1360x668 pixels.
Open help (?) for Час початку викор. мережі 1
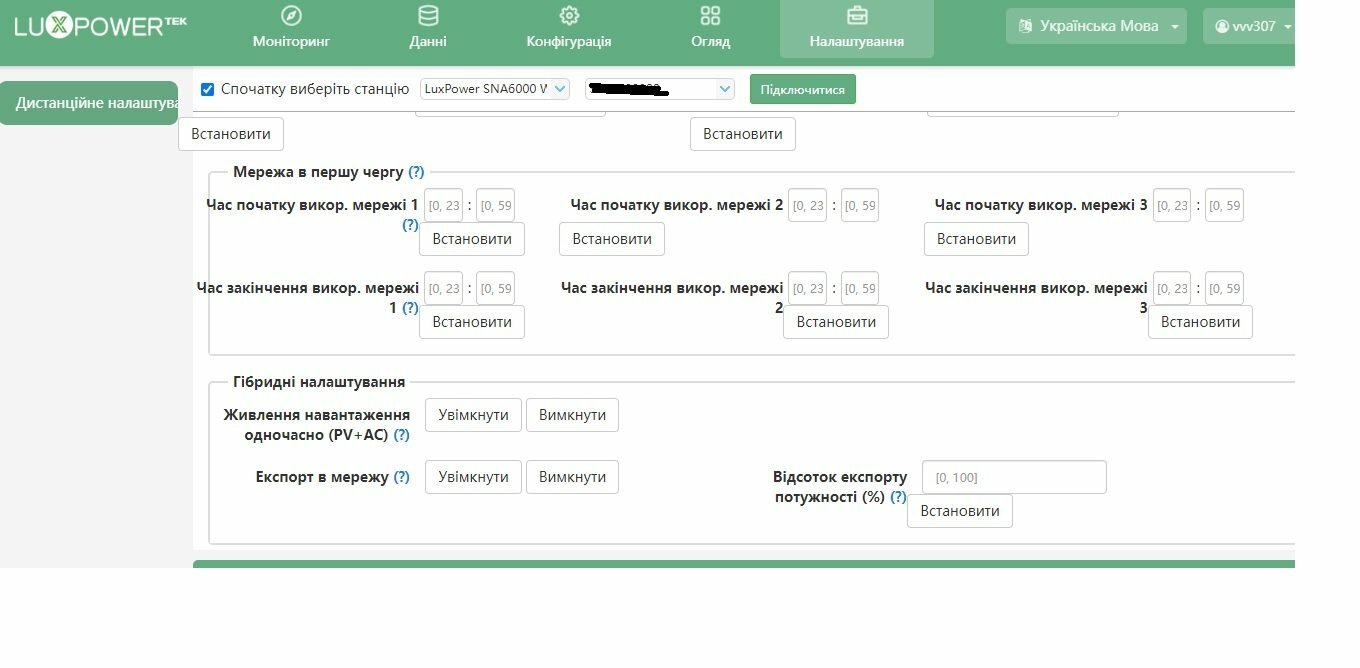pyautogui.click(x=410, y=225)
